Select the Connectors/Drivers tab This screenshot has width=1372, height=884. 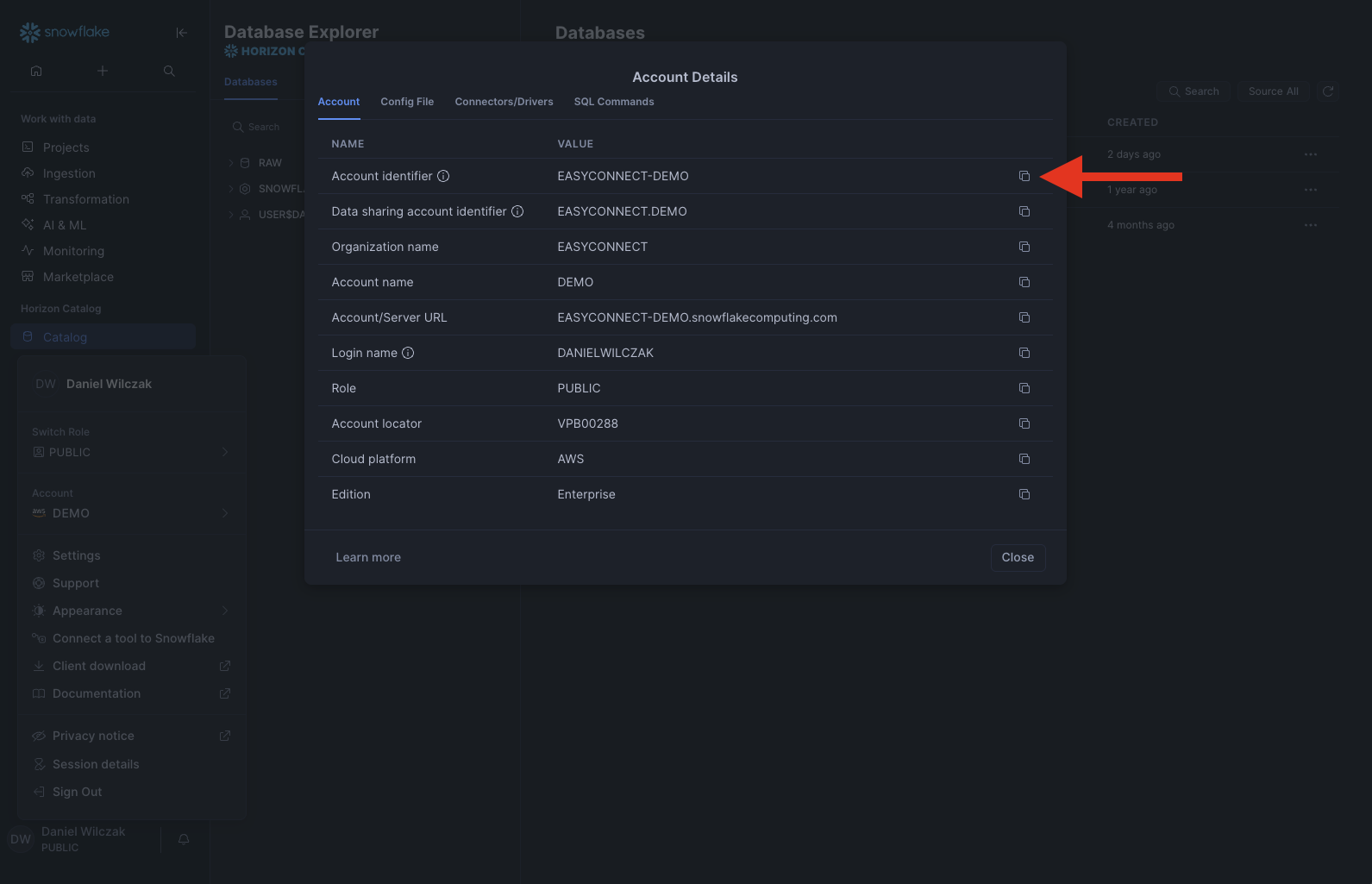[x=504, y=102]
